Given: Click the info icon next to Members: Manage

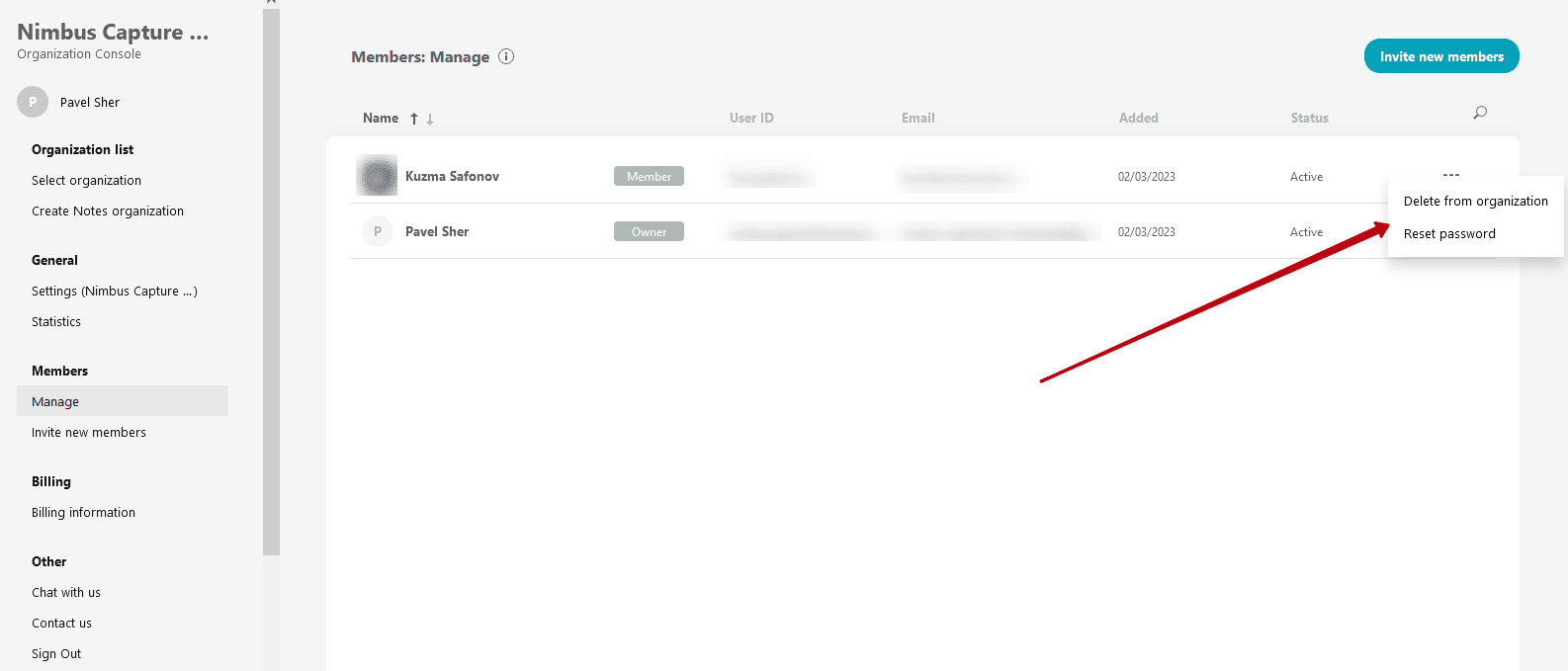Looking at the screenshot, I should [x=506, y=56].
